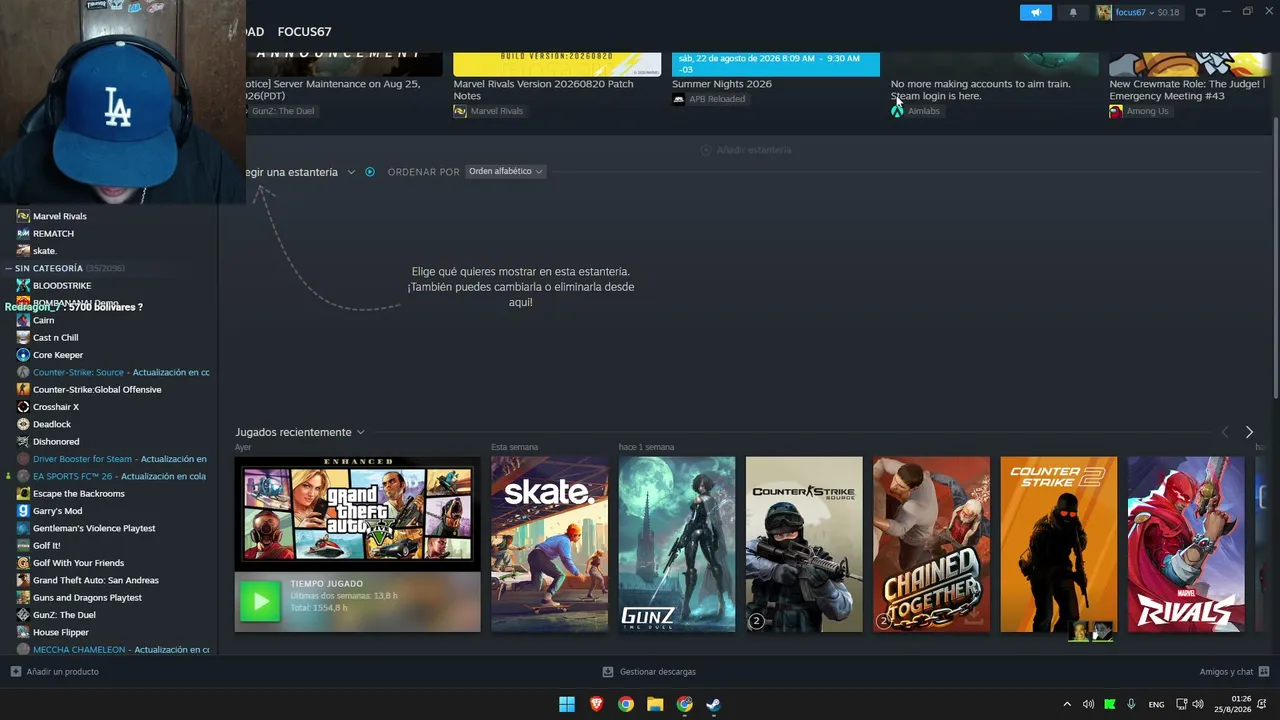Click the Crosshair X game icon
Image resolution: width=1280 pixels, height=720 pixels.
tap(23, 407)
